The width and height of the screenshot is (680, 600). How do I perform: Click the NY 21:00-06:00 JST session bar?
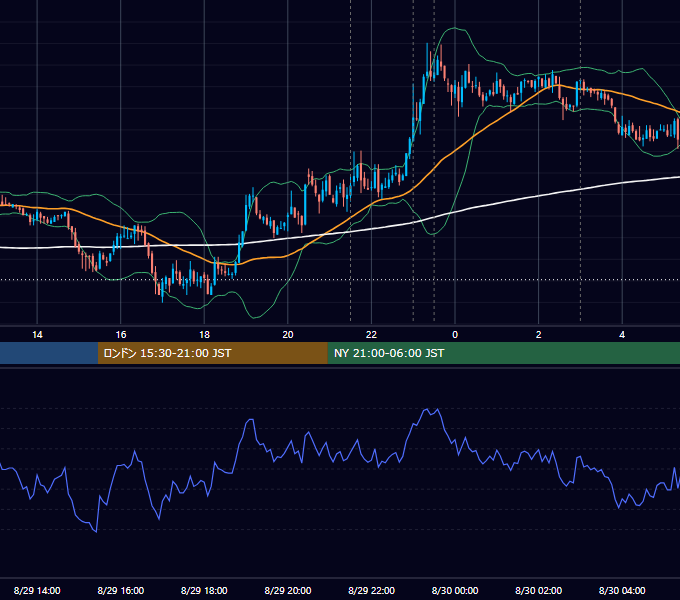pos(503,353)
